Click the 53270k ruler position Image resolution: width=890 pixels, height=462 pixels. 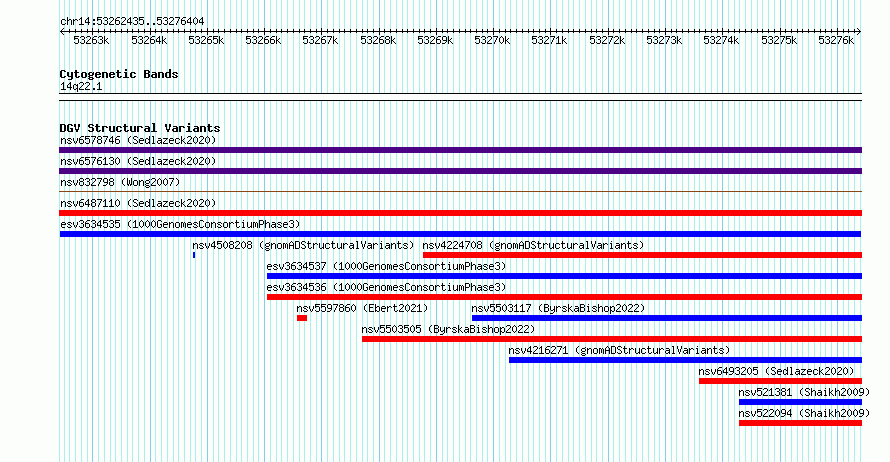(492, 40)
